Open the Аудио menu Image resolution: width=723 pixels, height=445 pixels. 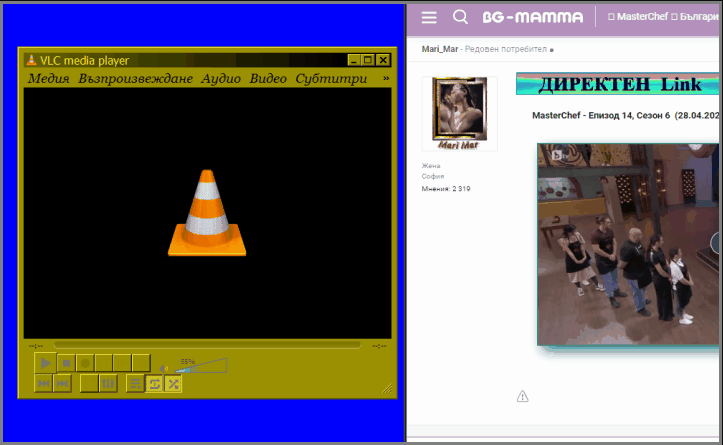[221, 79]
